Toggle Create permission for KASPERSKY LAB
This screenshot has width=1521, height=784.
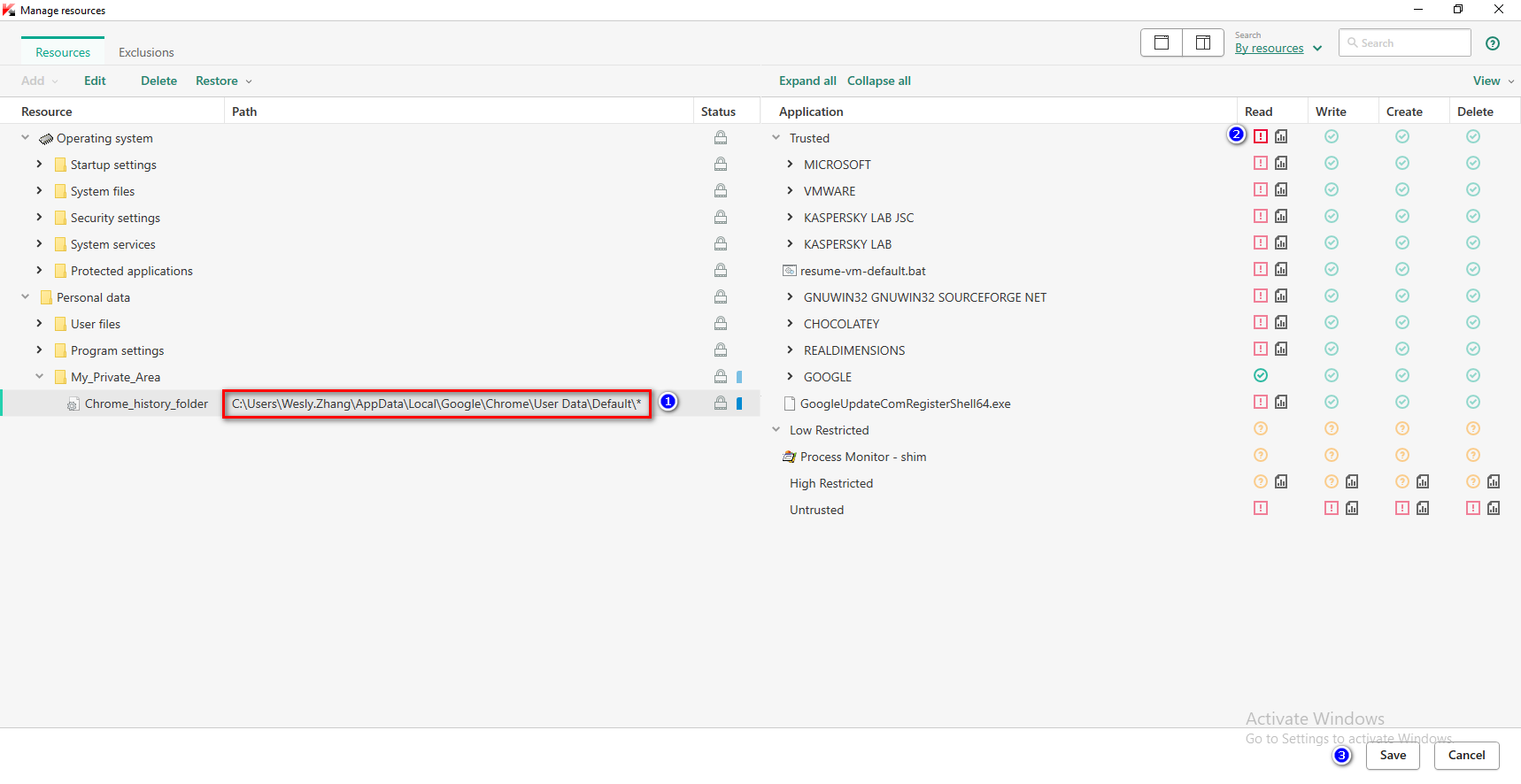tap(1402, 242)
